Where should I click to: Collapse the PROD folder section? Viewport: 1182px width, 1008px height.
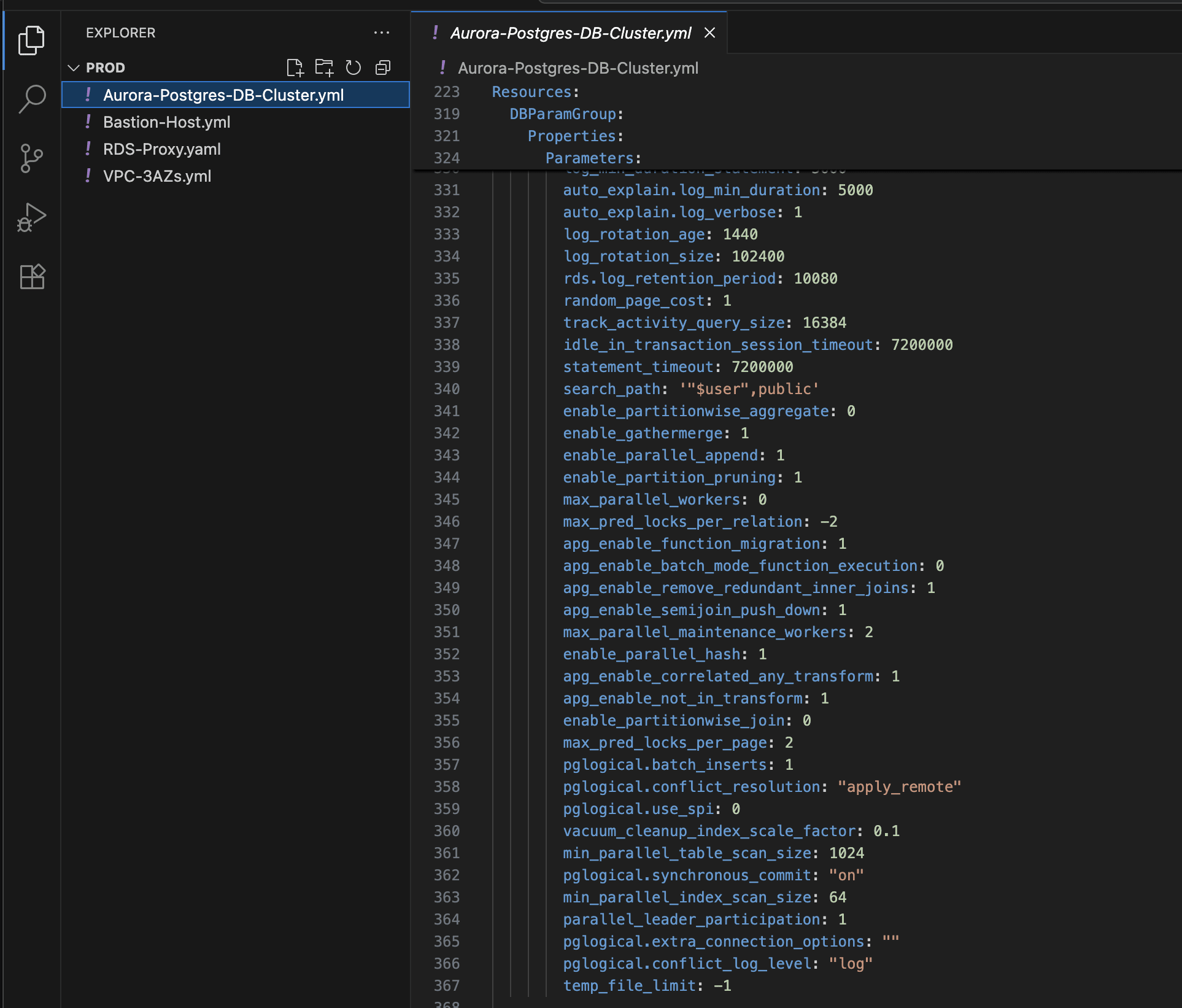pos(74,68)
